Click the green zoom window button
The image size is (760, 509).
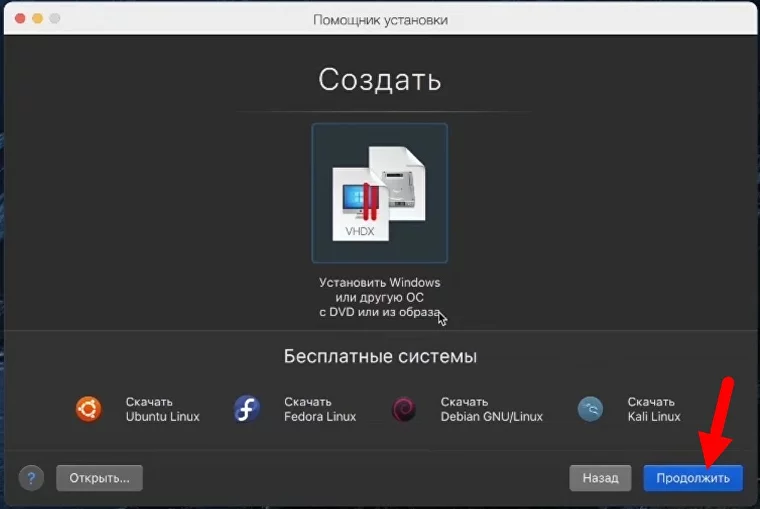(57, 19)
